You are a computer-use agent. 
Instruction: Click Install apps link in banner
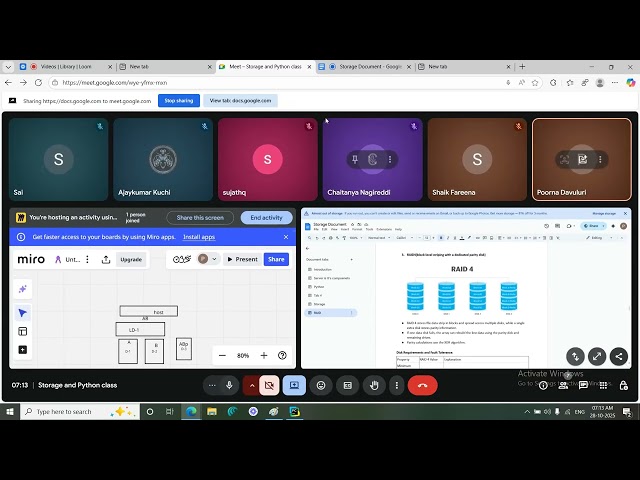199,237
